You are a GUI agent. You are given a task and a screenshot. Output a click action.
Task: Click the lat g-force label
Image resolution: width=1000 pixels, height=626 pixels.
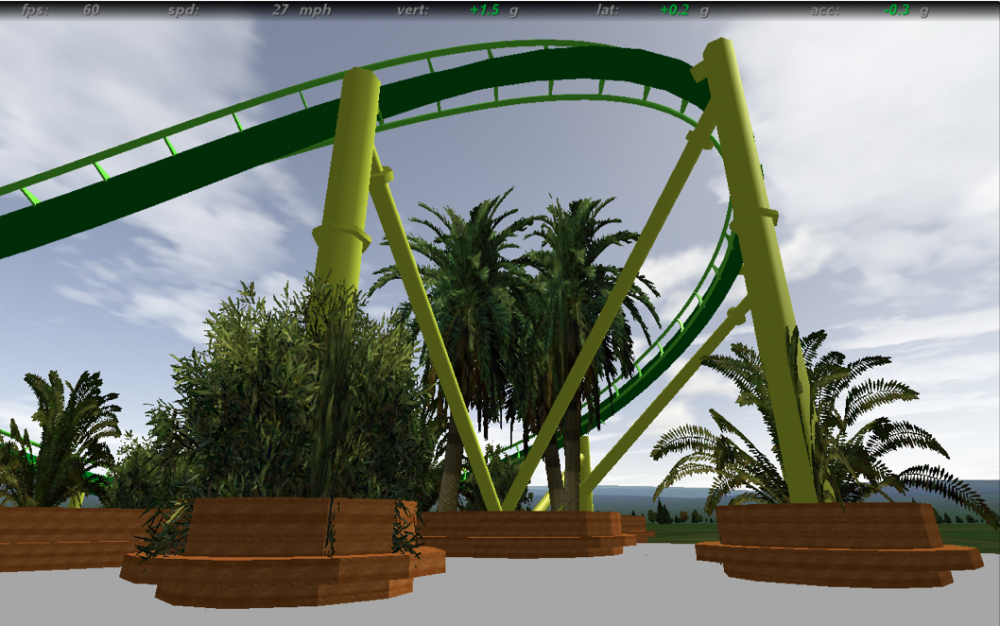607,10
